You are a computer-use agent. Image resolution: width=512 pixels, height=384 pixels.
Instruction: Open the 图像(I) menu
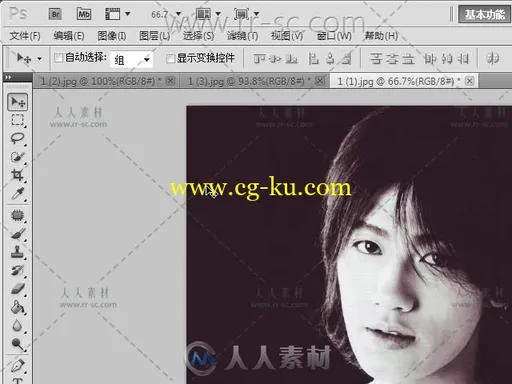(x=112, y=36)
